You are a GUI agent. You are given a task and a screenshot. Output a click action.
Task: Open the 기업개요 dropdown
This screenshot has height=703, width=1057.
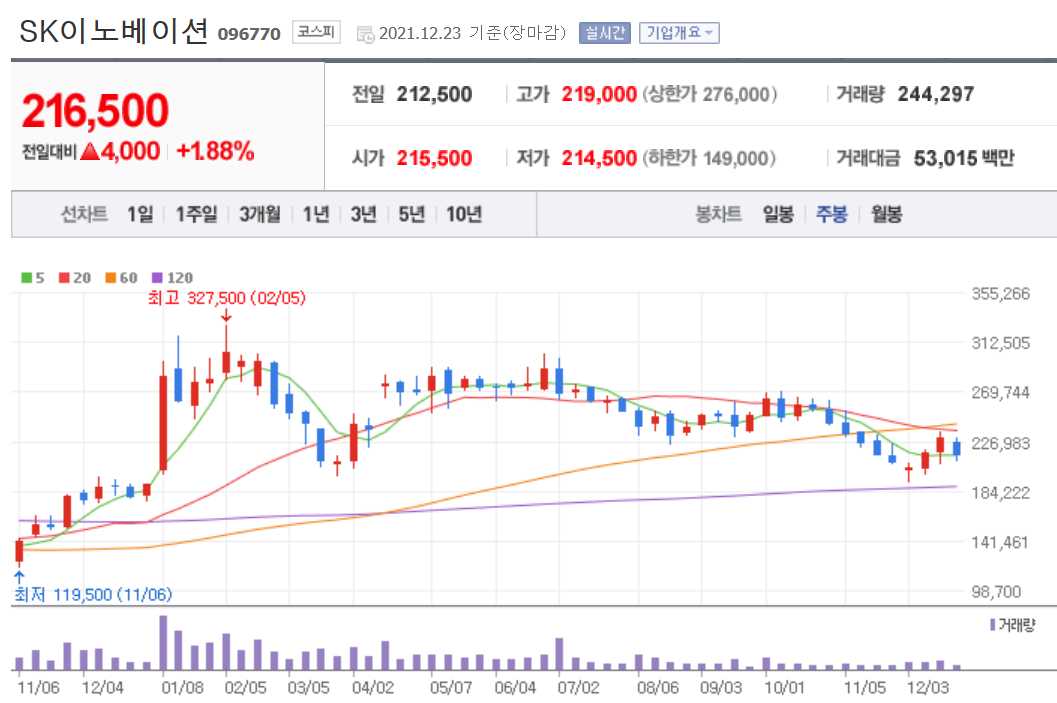point(678,31)
